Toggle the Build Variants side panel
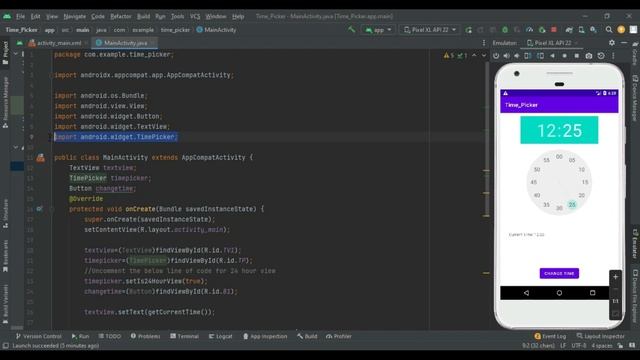The width and height of the screenshot is (640, 360). pos(5,304)
